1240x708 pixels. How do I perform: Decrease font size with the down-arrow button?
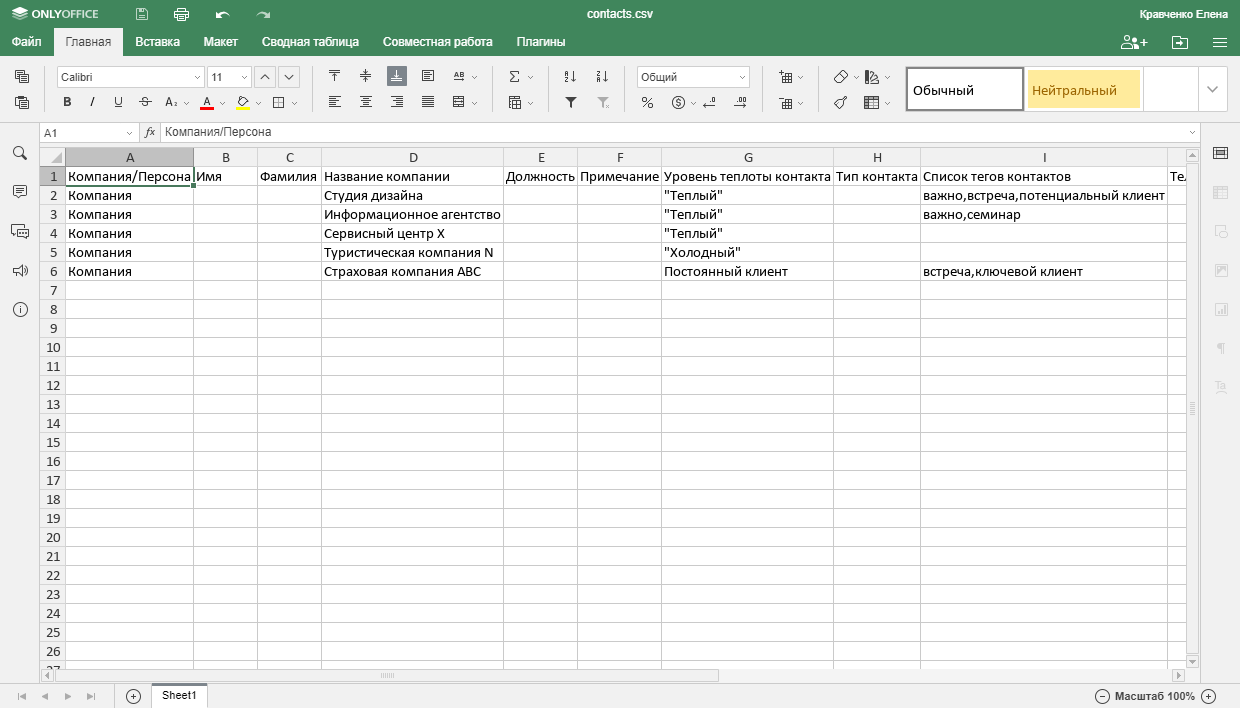pyautogui.click(x=289, y=77)
